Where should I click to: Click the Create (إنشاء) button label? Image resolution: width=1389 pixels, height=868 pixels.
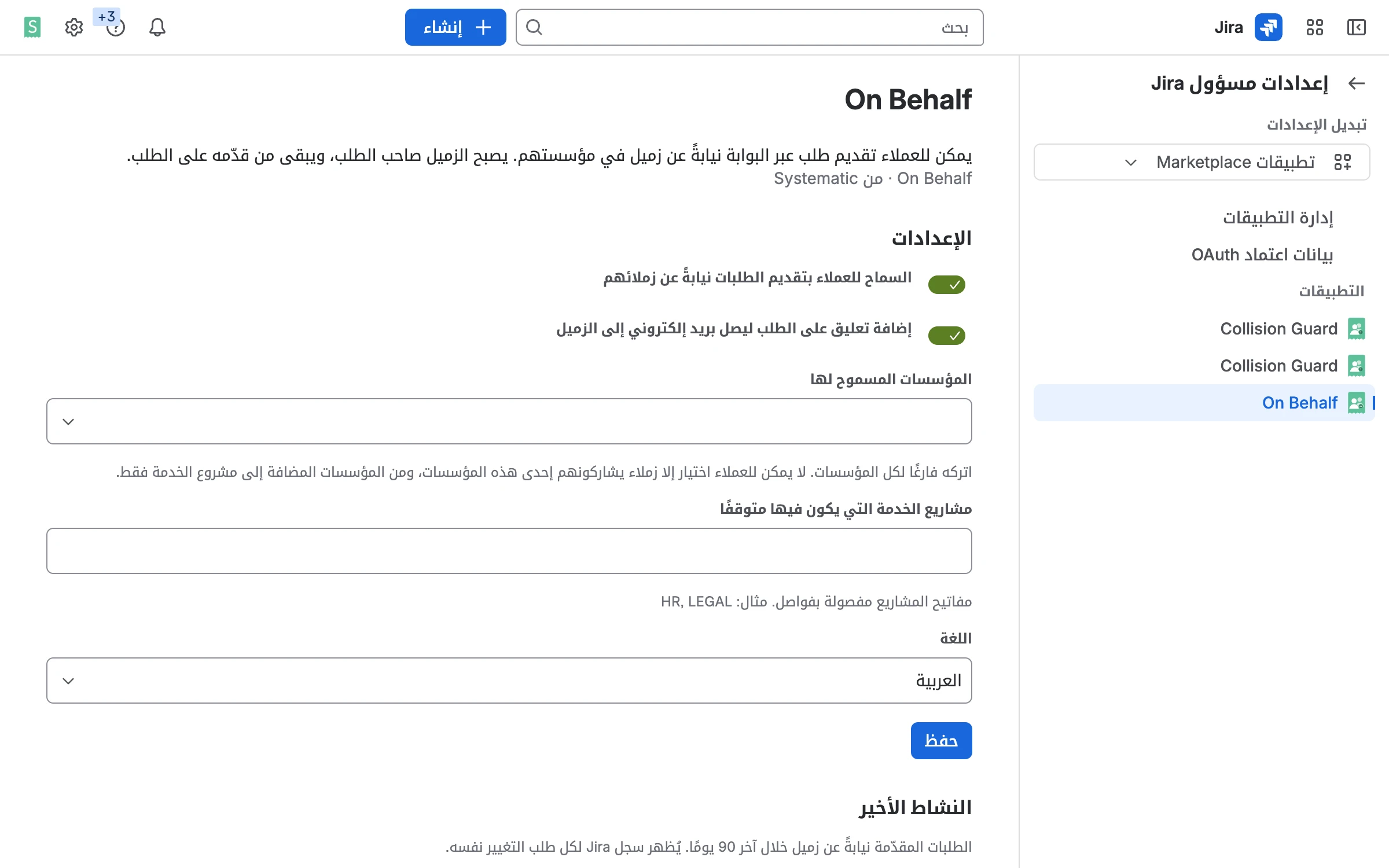443,27
